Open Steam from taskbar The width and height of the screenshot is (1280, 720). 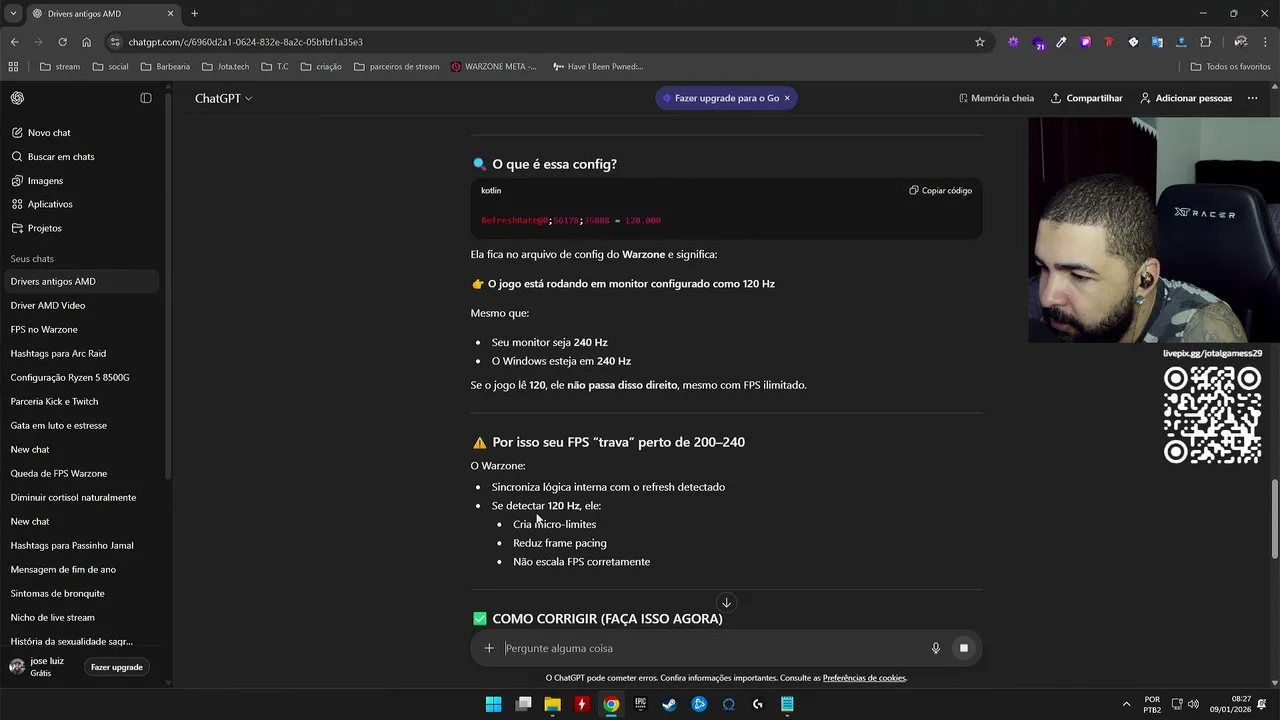[x=669, y=704]
